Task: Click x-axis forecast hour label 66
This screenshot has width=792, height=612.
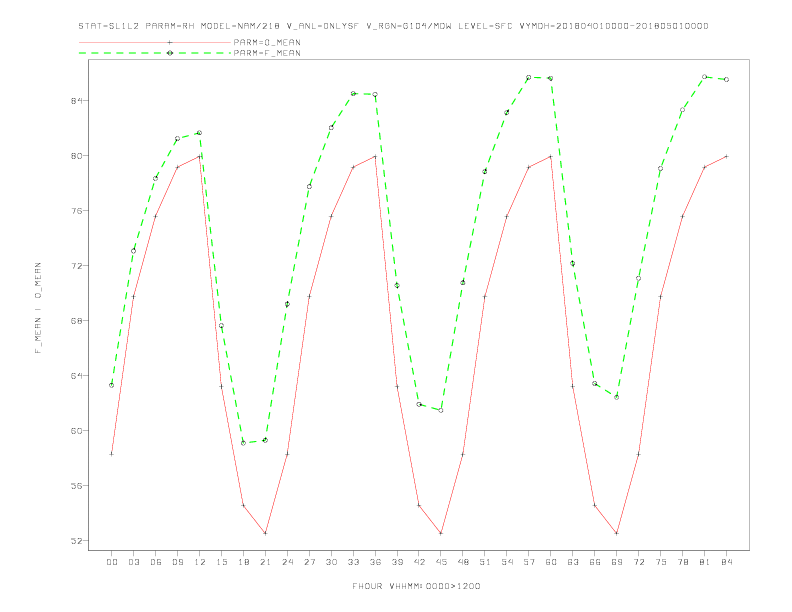Action: coord(595,562)
